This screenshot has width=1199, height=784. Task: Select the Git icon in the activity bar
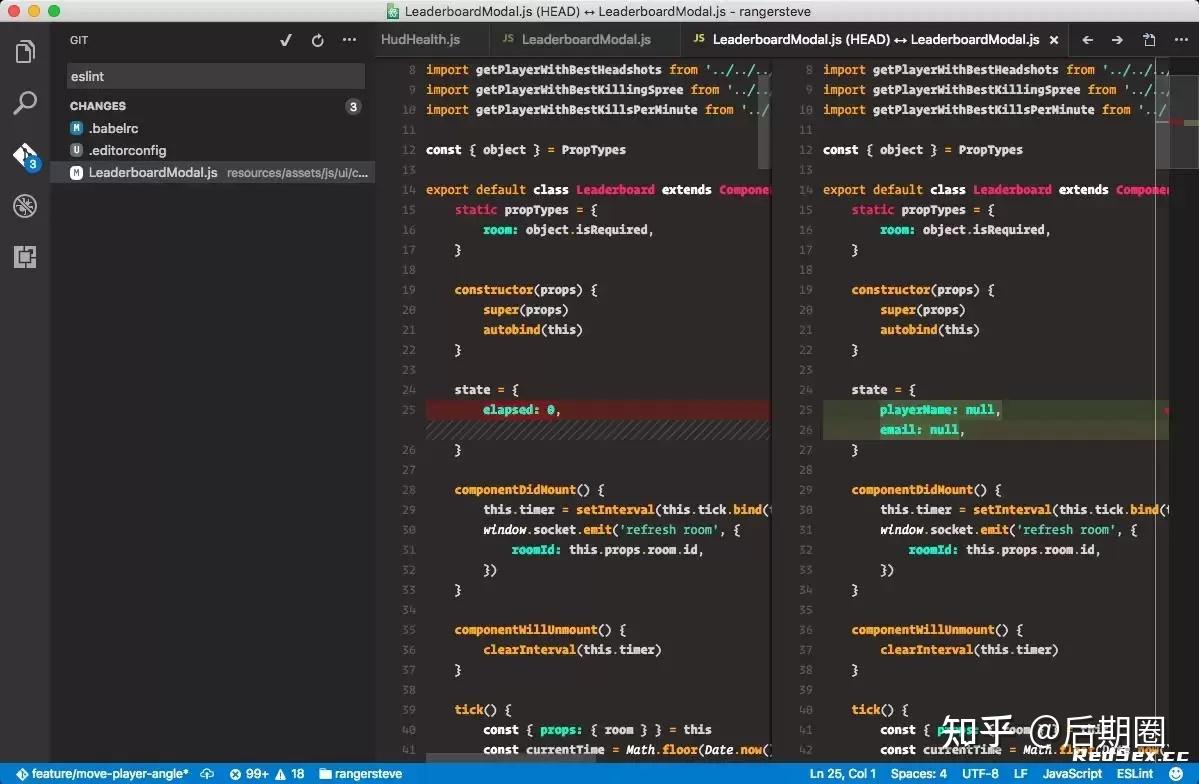[24, 155]
